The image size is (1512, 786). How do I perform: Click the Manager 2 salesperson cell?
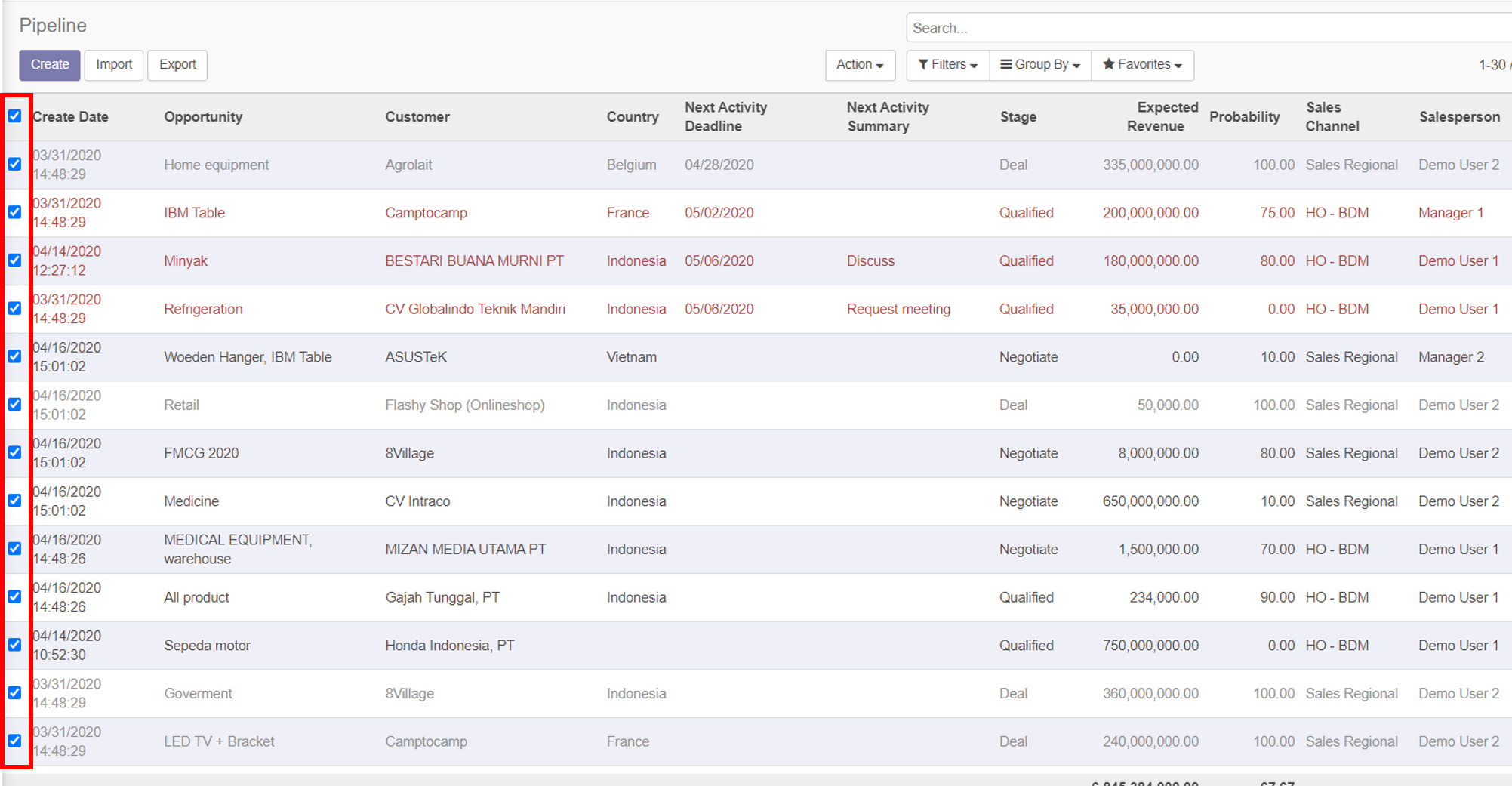click(1451, 357)
